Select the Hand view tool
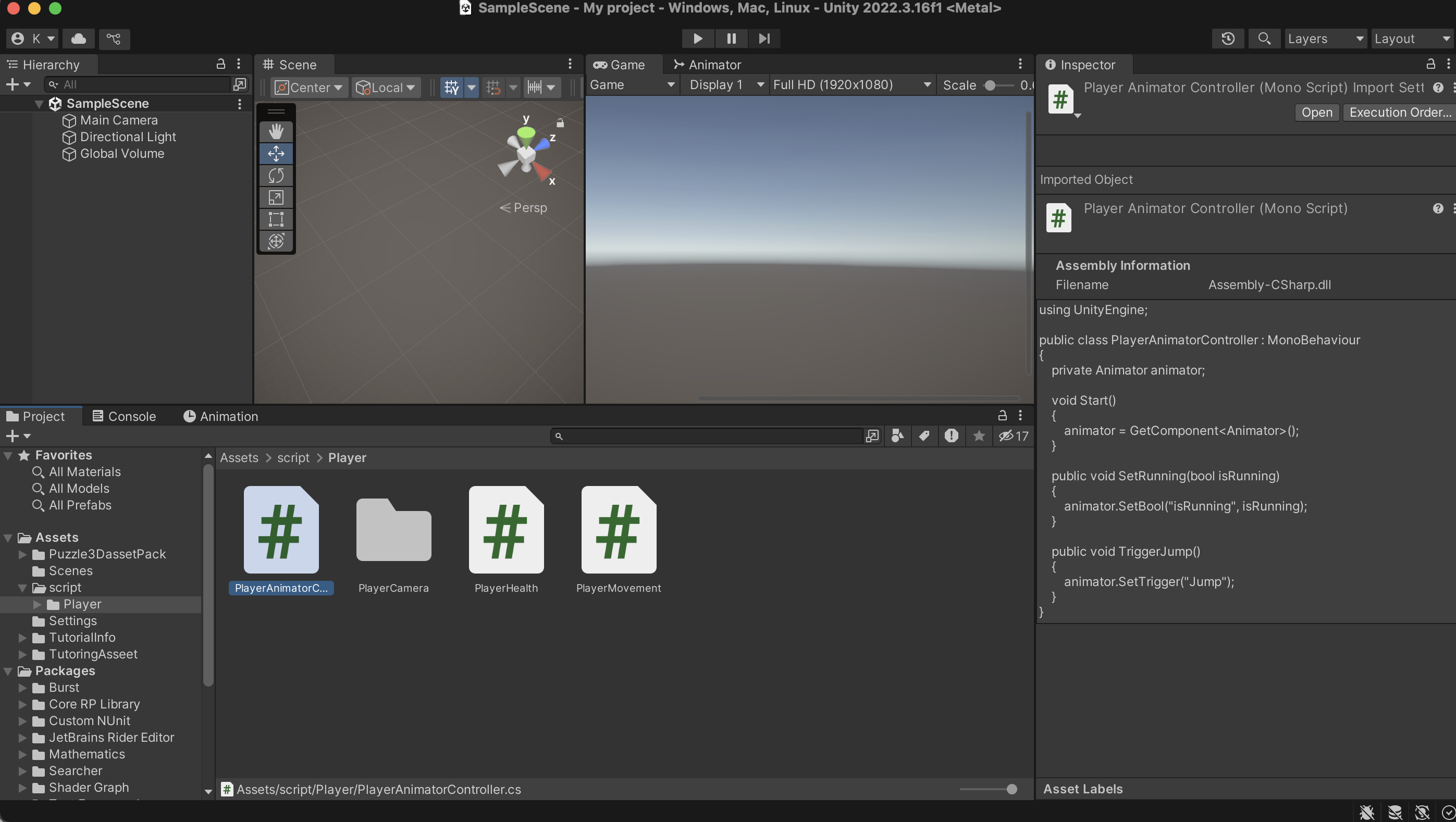The width and height of the screenshot is (1456, 822). 276,132
